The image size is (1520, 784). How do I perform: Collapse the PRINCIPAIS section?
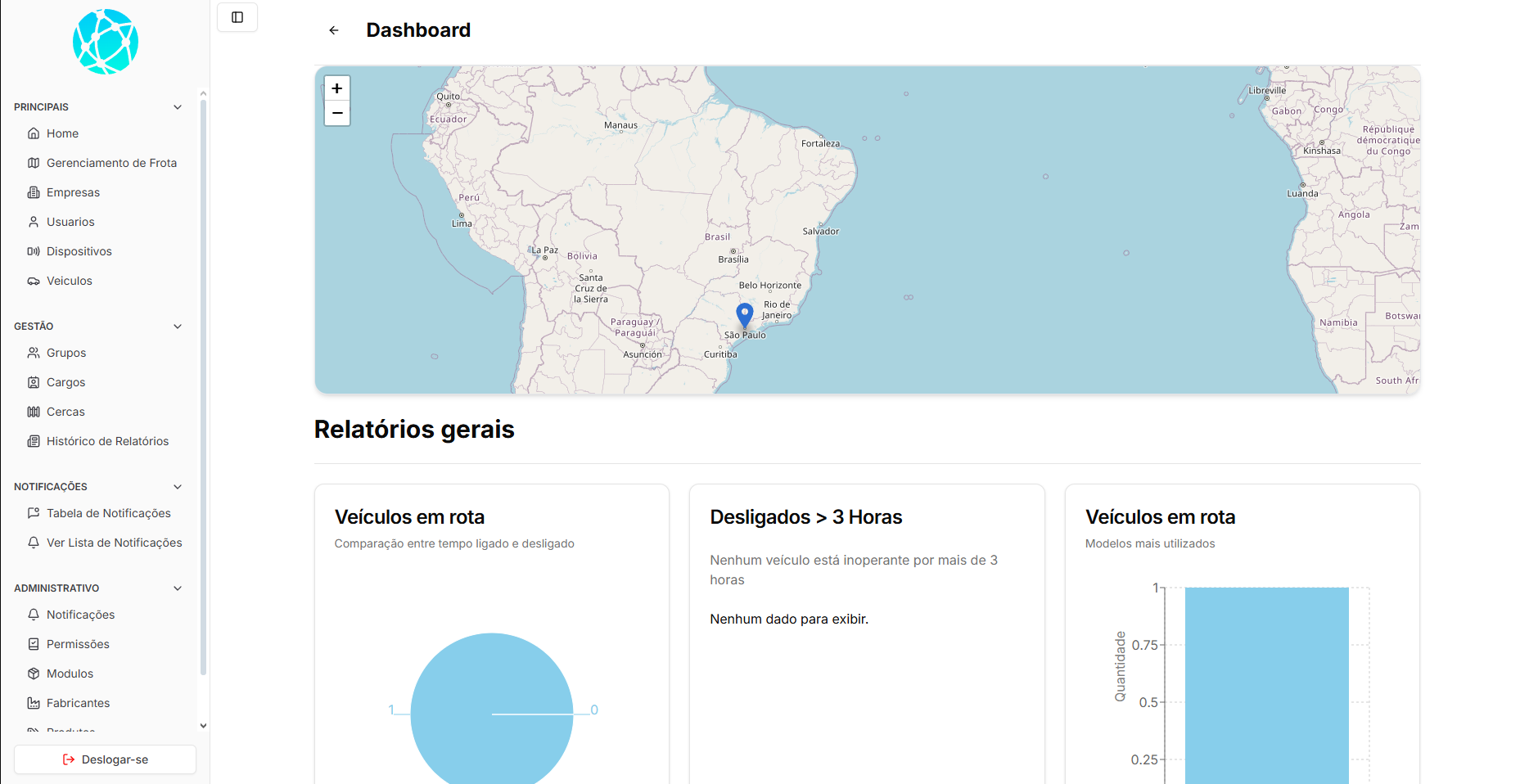point(178,106)
